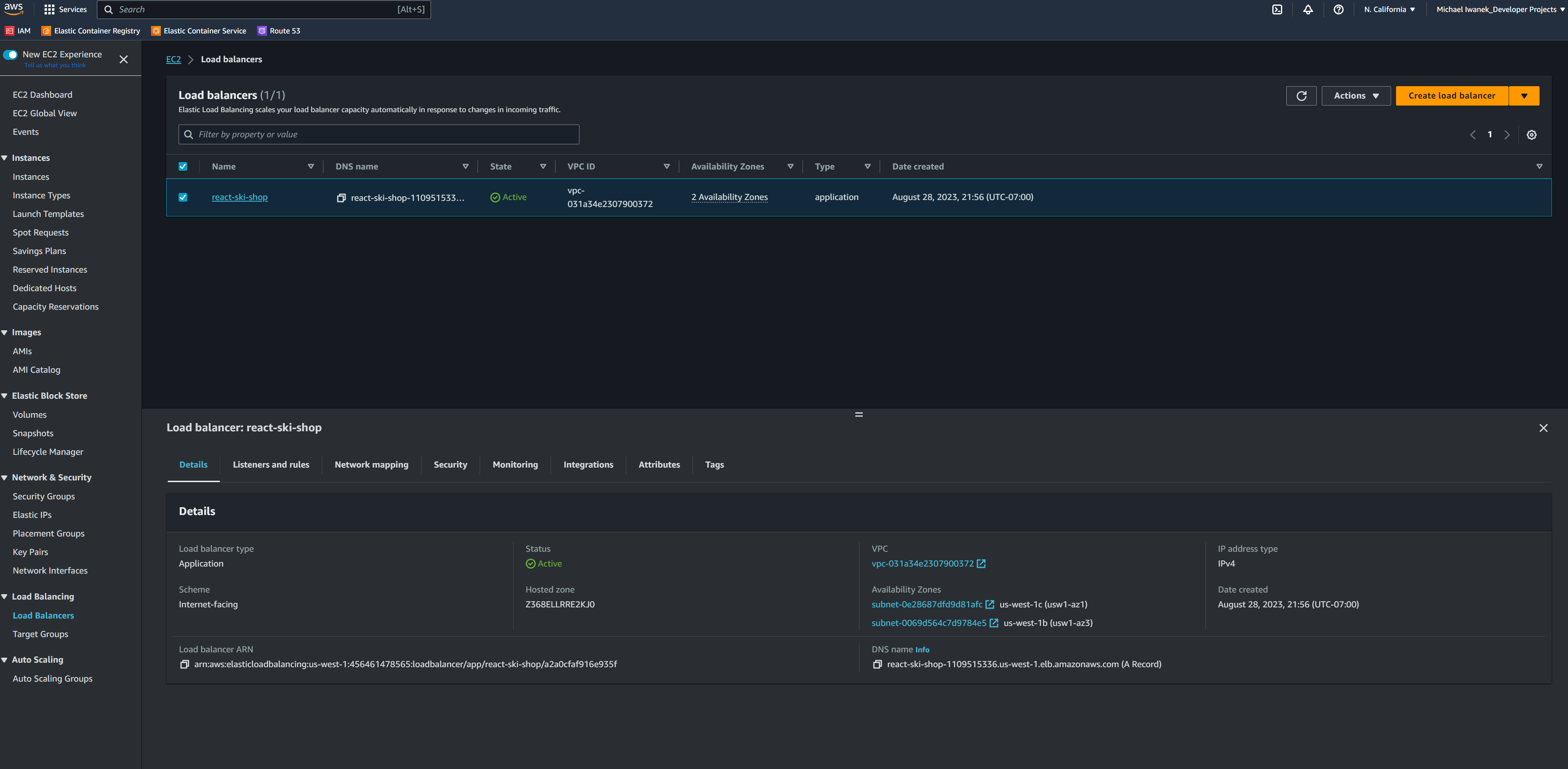Click the details panel resize handle
Screen dimensions: 1568x769
[x=858, y=414]
